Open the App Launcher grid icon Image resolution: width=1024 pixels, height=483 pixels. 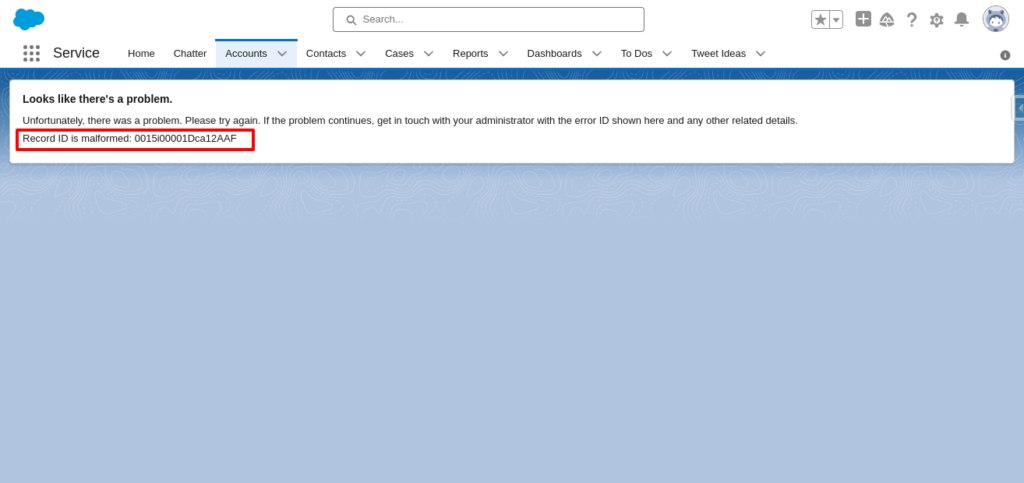[31, 54]
